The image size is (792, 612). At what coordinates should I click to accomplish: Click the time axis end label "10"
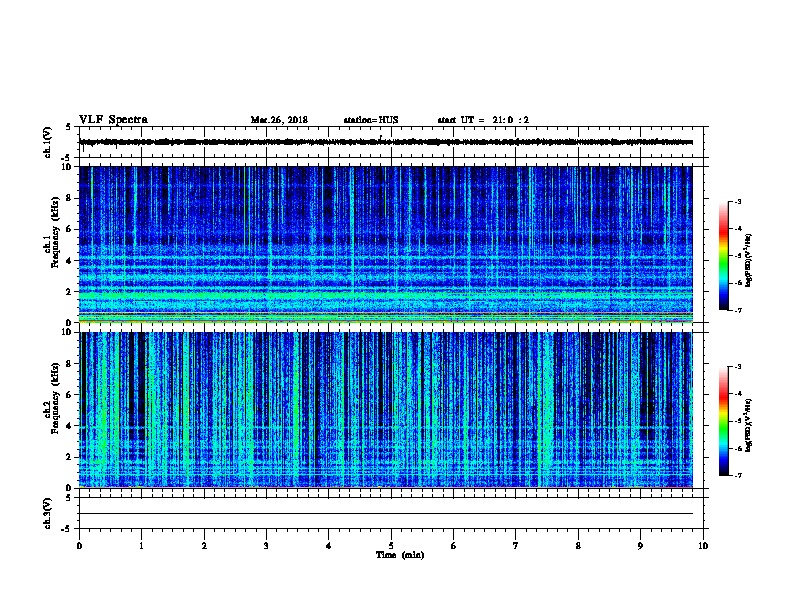click(x=703, y=545)
